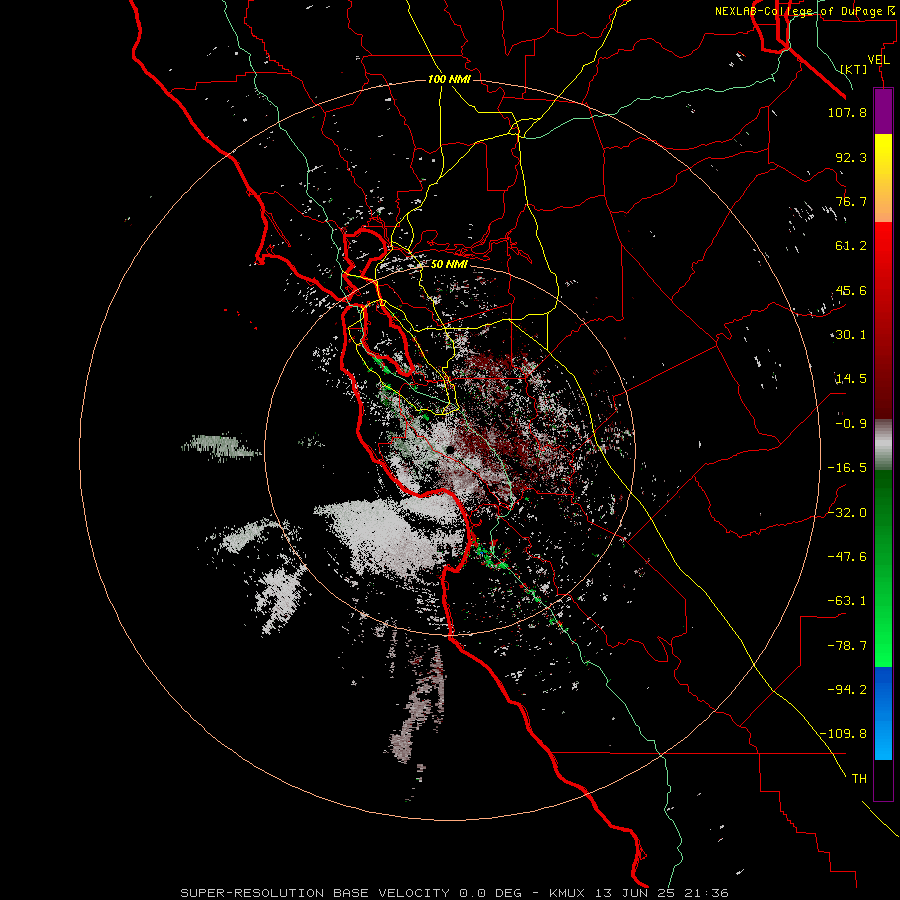Click the KMUX station ID in the caption

(567, 893)
